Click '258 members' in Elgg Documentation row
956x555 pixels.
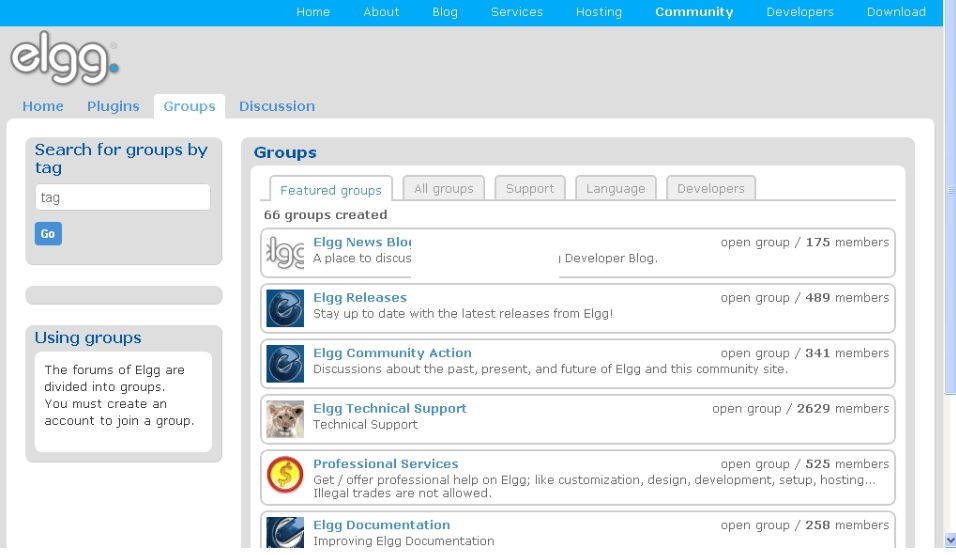click(847, 525)
